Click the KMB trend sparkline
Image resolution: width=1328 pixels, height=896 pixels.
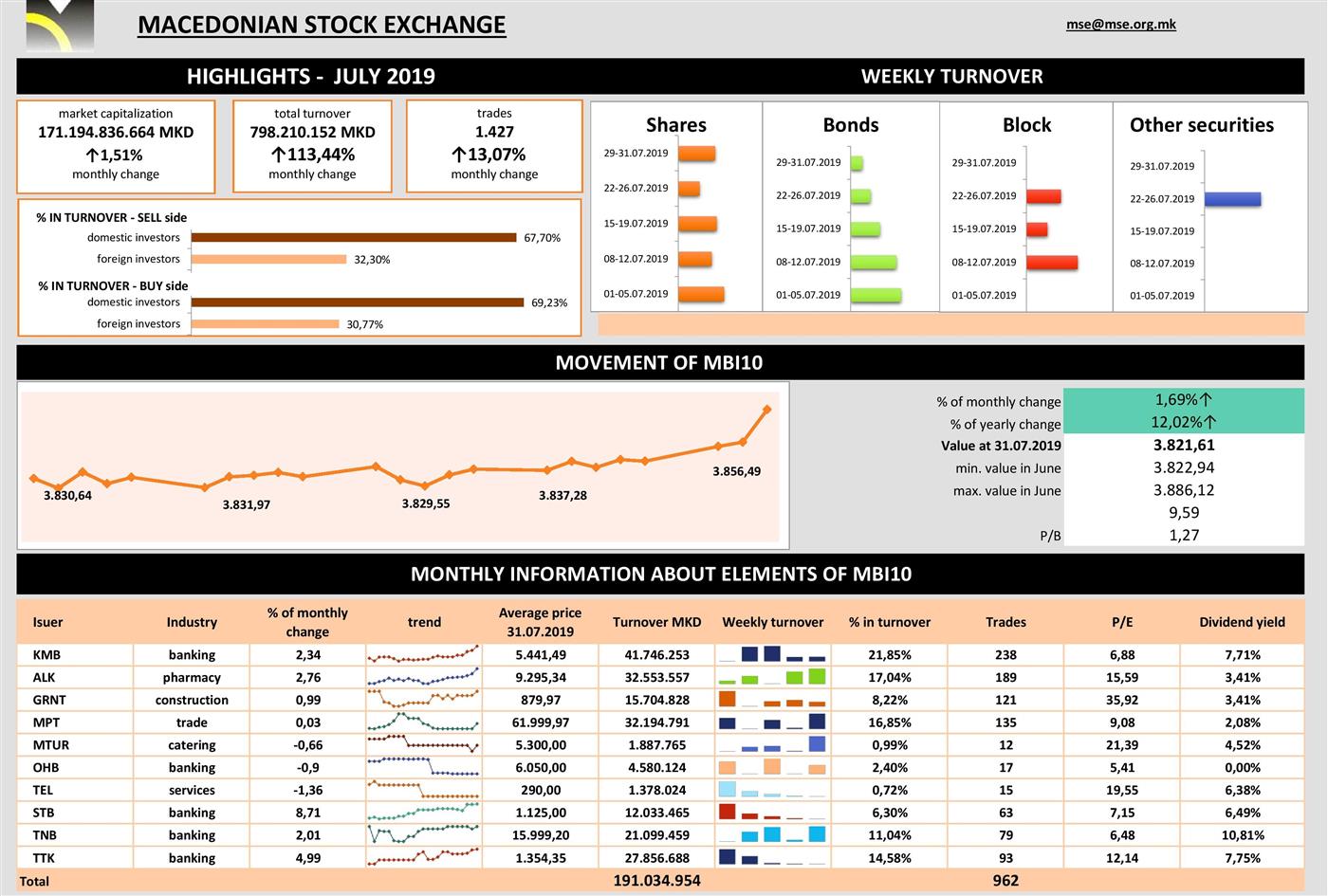pos(424,654)
